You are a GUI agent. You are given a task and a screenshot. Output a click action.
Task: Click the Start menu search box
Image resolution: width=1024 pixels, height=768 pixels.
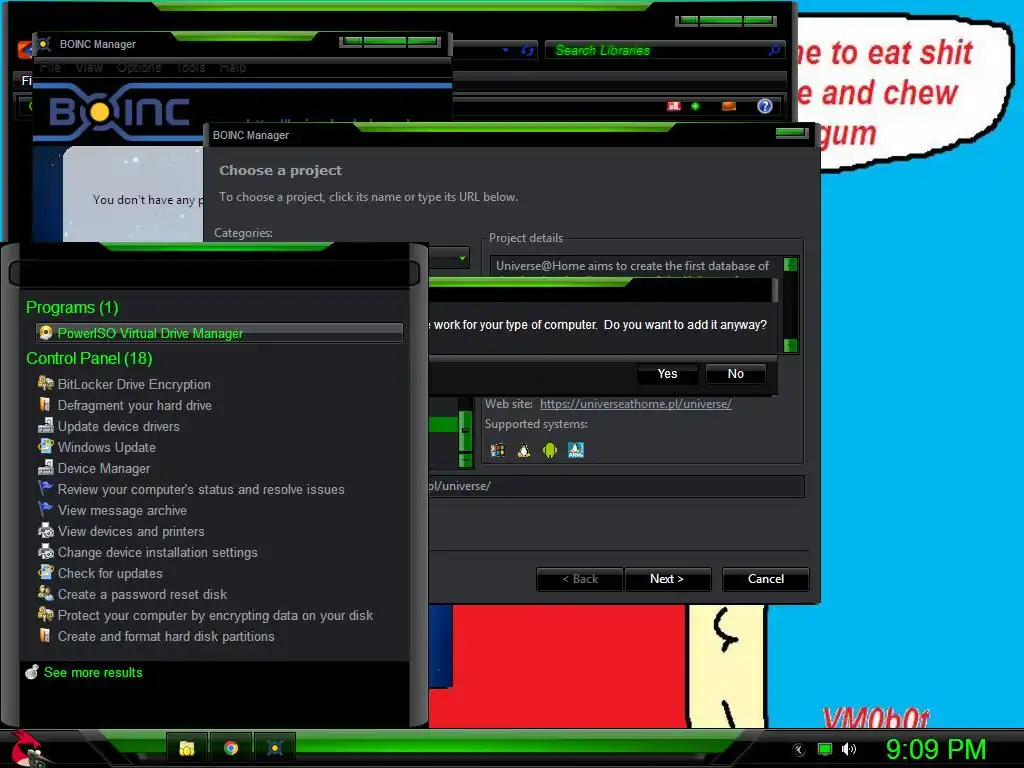214,273
